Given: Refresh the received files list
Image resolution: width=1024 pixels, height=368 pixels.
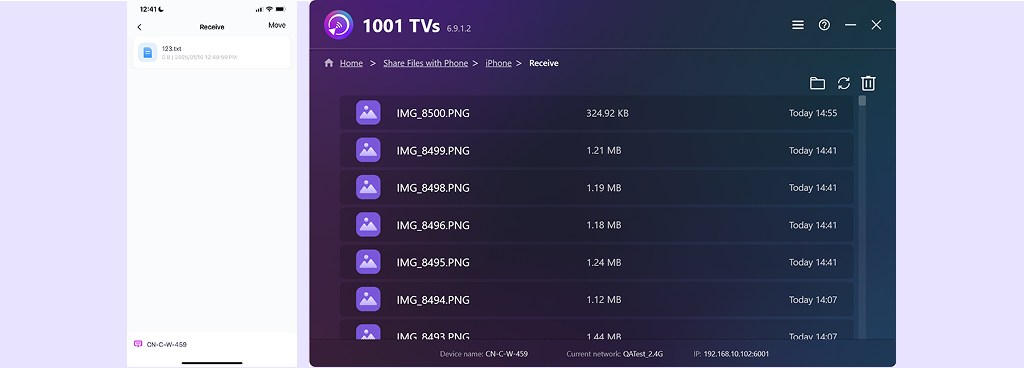Looking at the screenshot, I should click(x=844, y=83).
